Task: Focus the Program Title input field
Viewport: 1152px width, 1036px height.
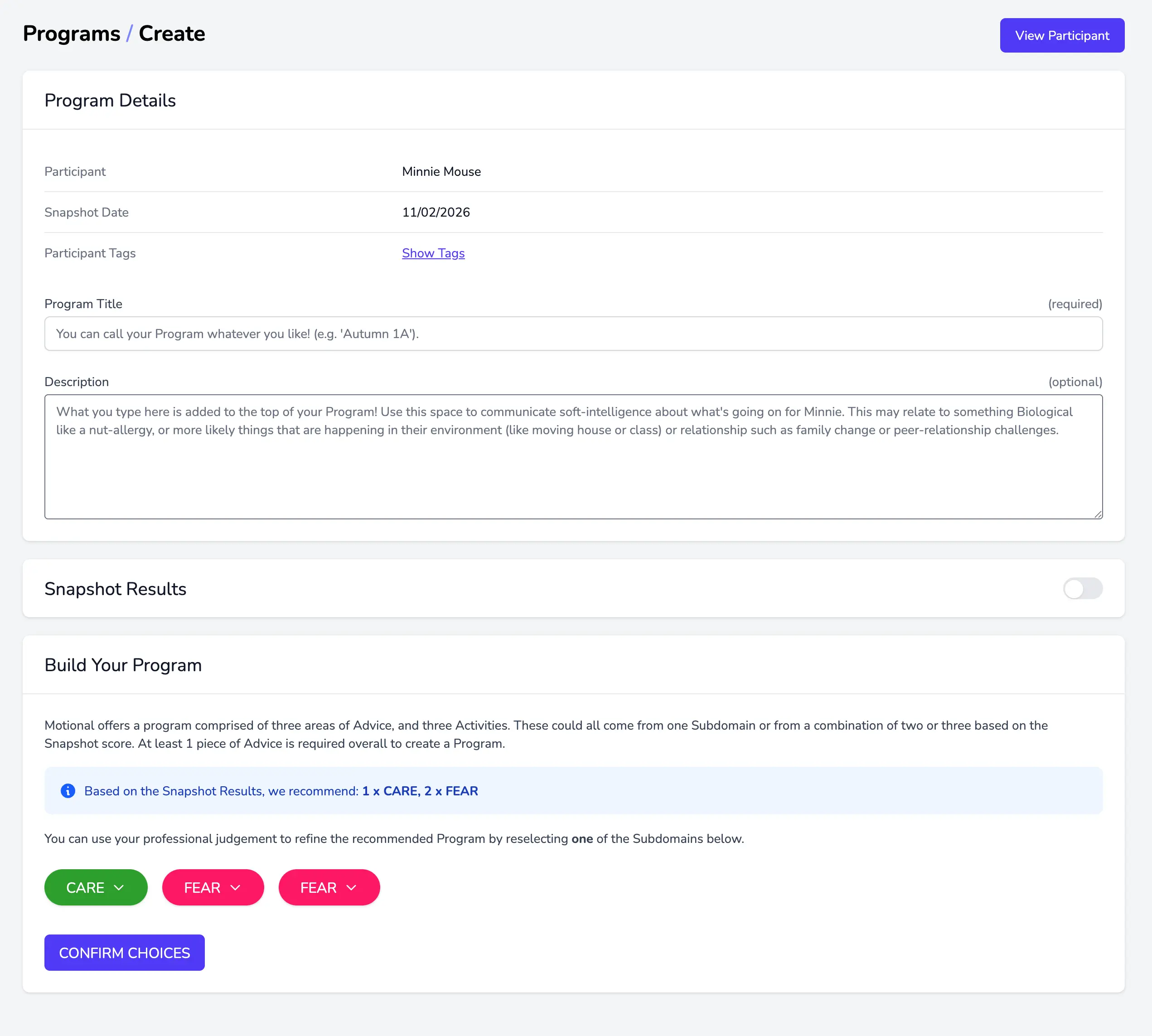Action: click(x=573, y=334)
